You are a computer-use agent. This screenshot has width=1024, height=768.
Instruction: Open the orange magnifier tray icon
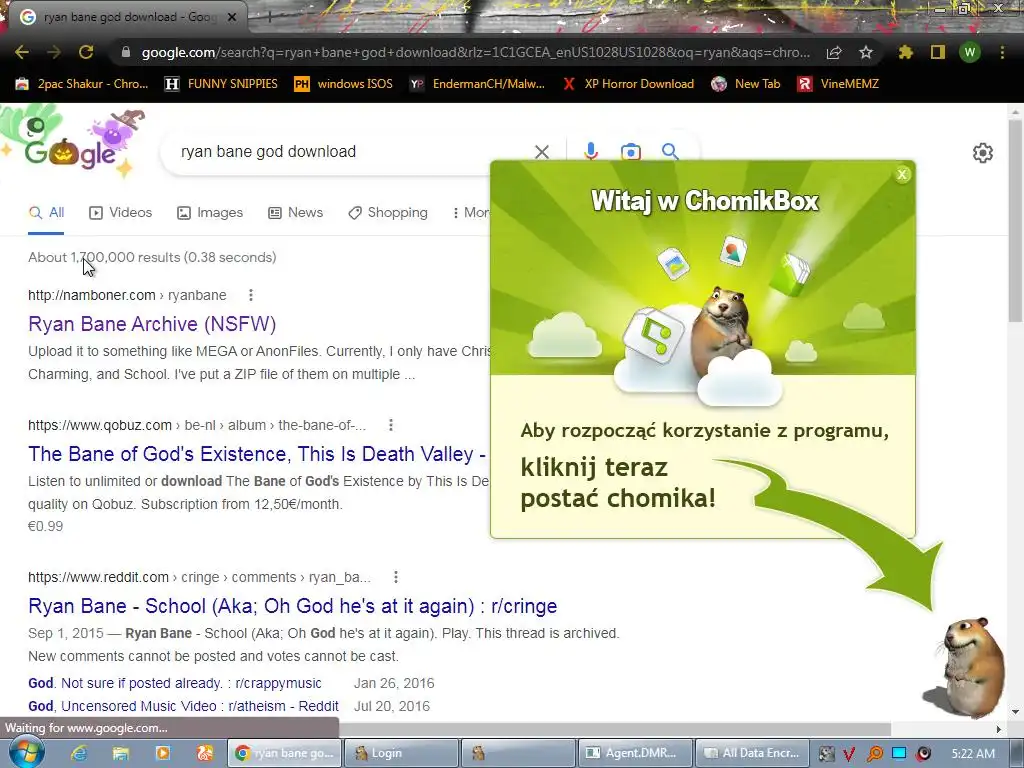[x=874, y=754]
